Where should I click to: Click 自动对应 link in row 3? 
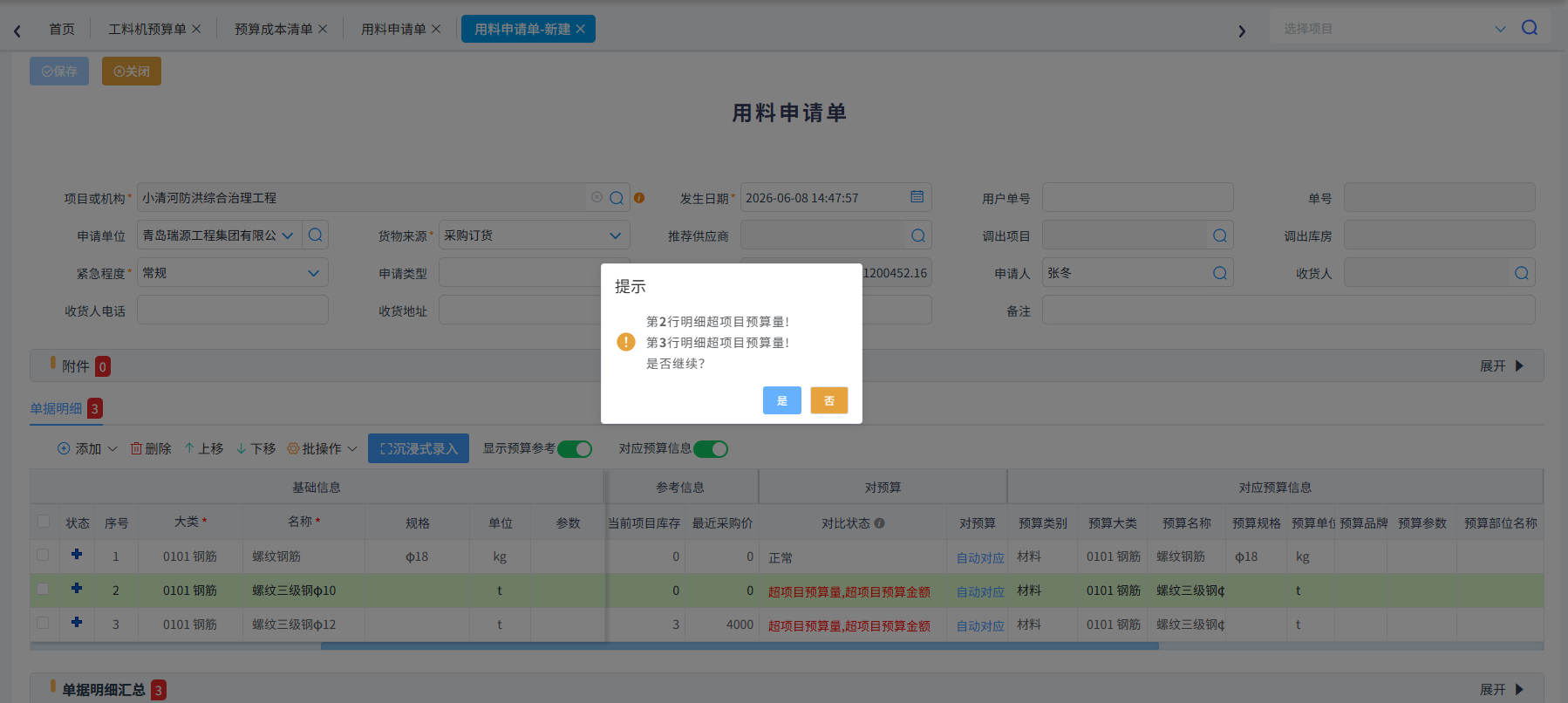coord(980,625)
